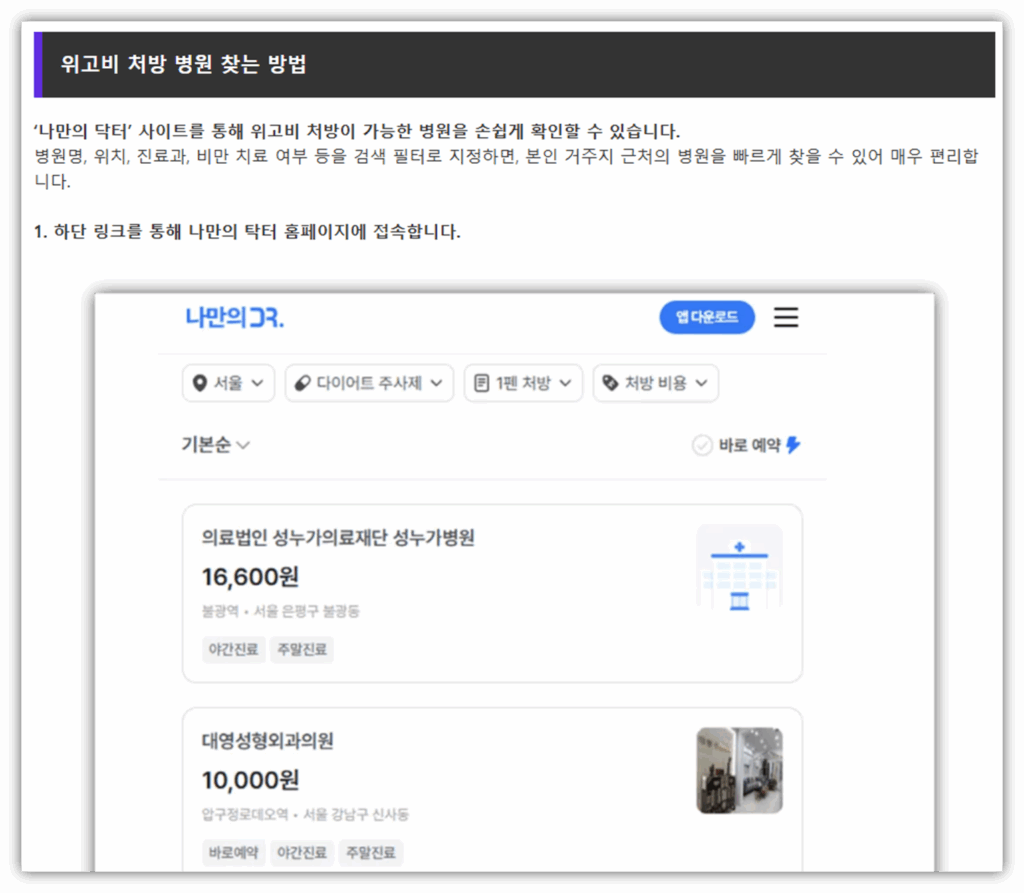
Task: Click the 바로예약 tag on the 대영성형외과의원 card
Action: pyautogui.click(x=234, y=852)
